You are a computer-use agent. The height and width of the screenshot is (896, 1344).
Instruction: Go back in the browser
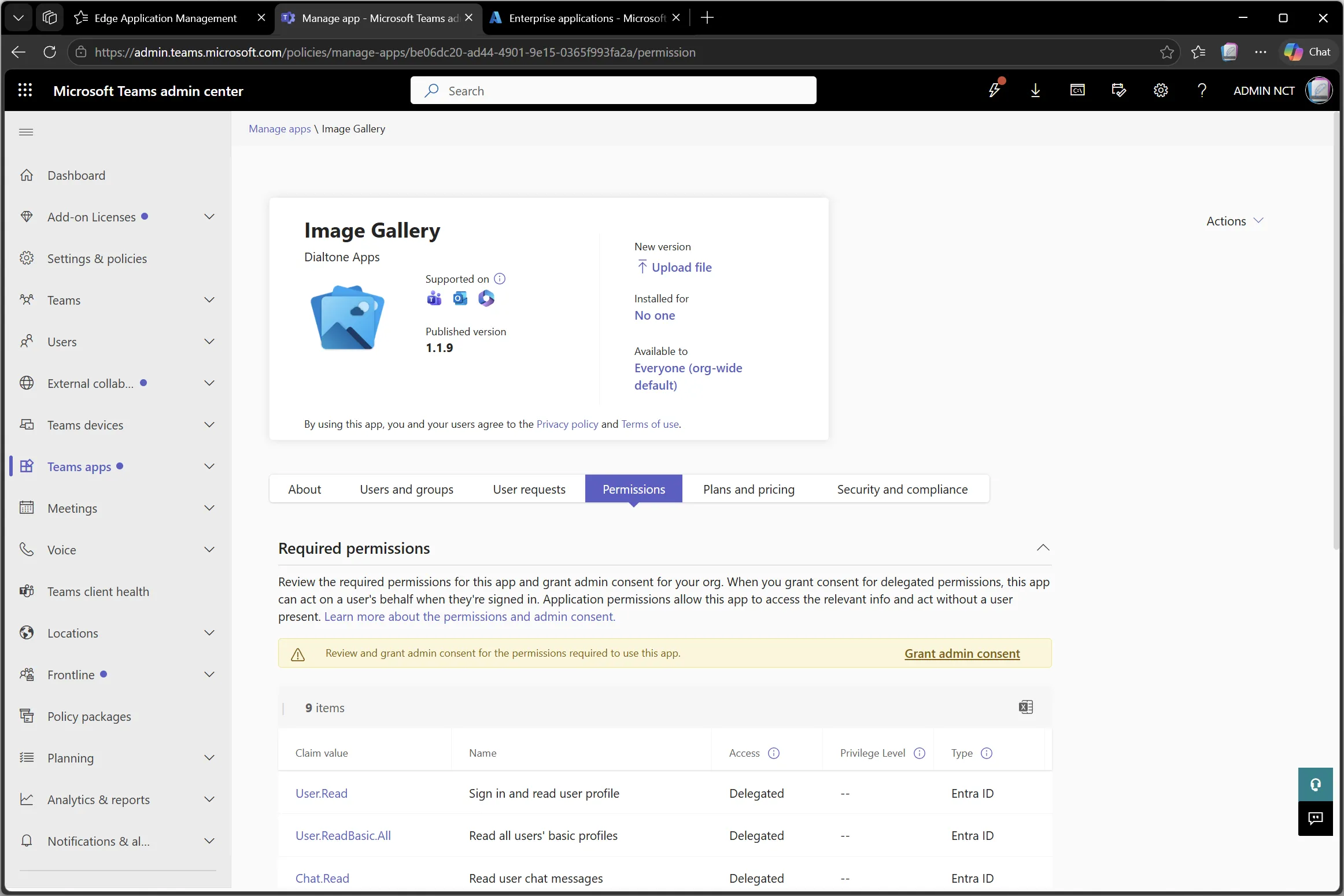19,52
